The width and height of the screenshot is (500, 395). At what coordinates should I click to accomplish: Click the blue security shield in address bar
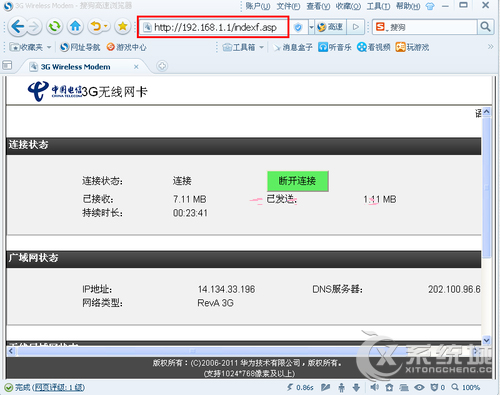[298, 27]
